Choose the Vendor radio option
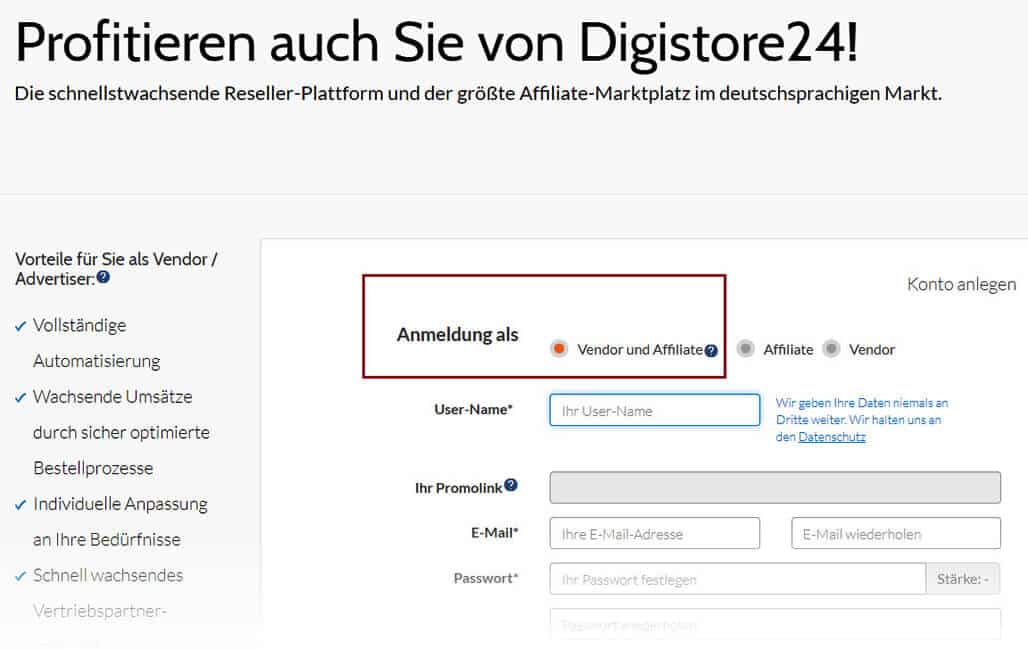 (831, 348)
